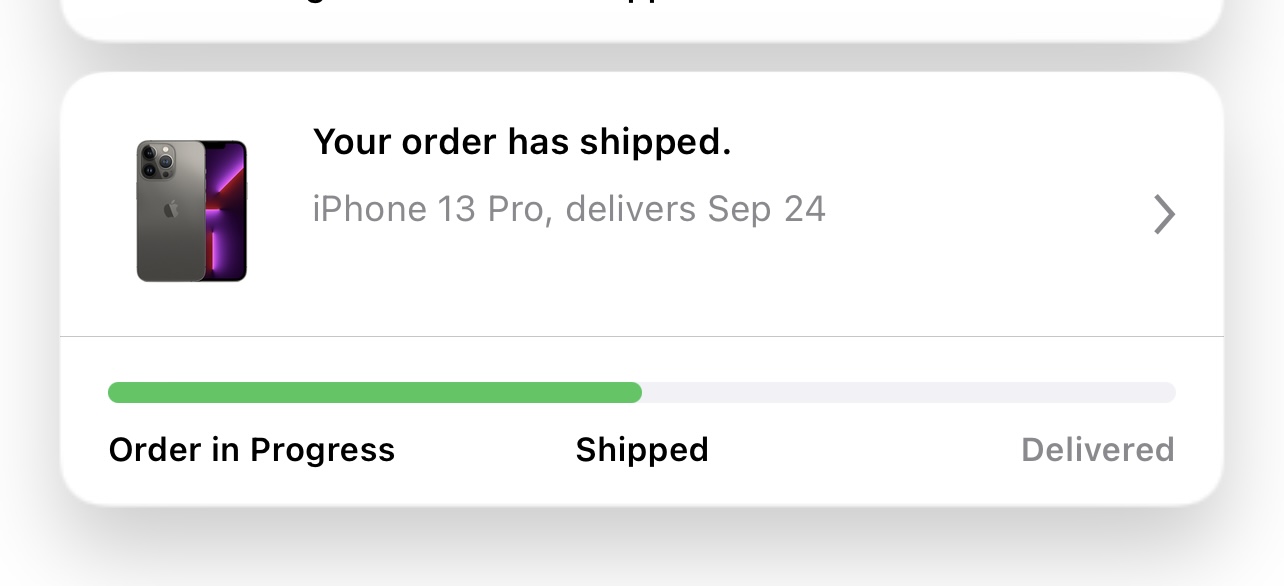Tap the blank area between the "Shipped" and "Delivered" labels

click(x=865, y=450)
